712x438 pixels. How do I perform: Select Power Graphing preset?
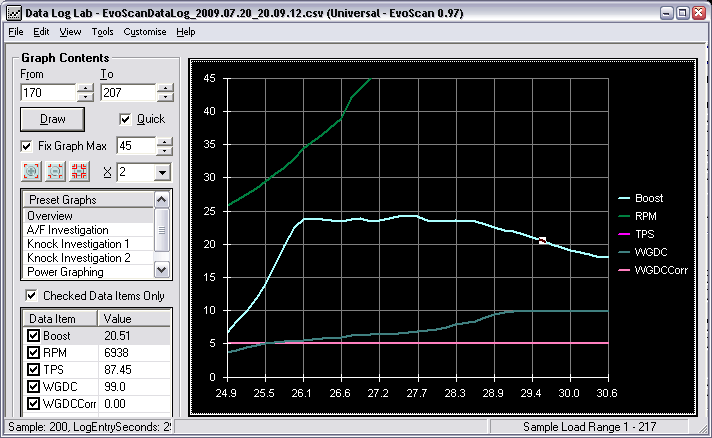tap(88, 272)
